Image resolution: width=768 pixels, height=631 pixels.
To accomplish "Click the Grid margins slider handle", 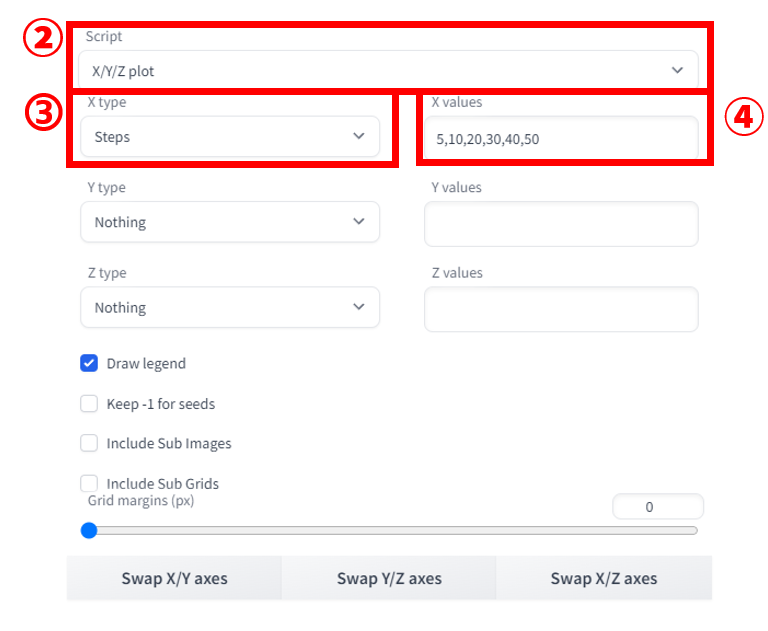I will point(89,530).
